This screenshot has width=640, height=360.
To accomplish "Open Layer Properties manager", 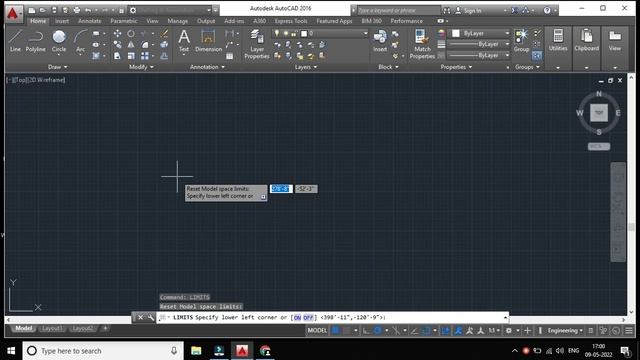I will [257, 44].
